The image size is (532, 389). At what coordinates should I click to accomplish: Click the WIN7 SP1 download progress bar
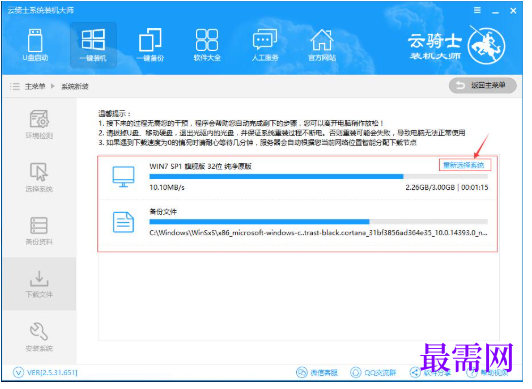click(318, 177)
